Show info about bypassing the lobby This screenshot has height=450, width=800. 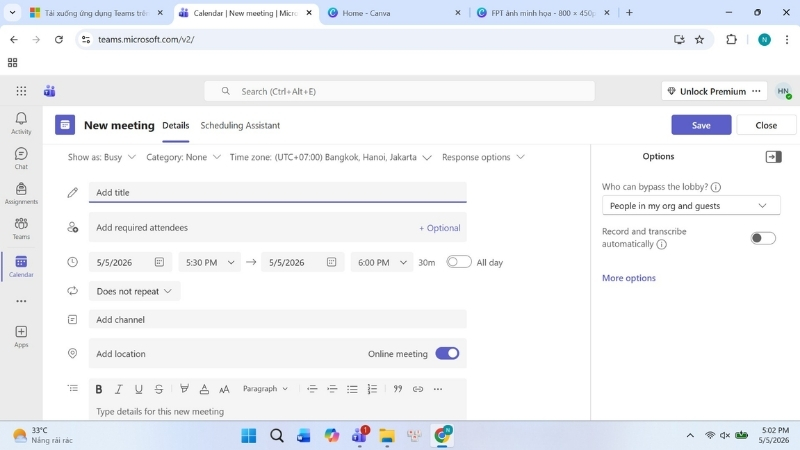[716, 187]
